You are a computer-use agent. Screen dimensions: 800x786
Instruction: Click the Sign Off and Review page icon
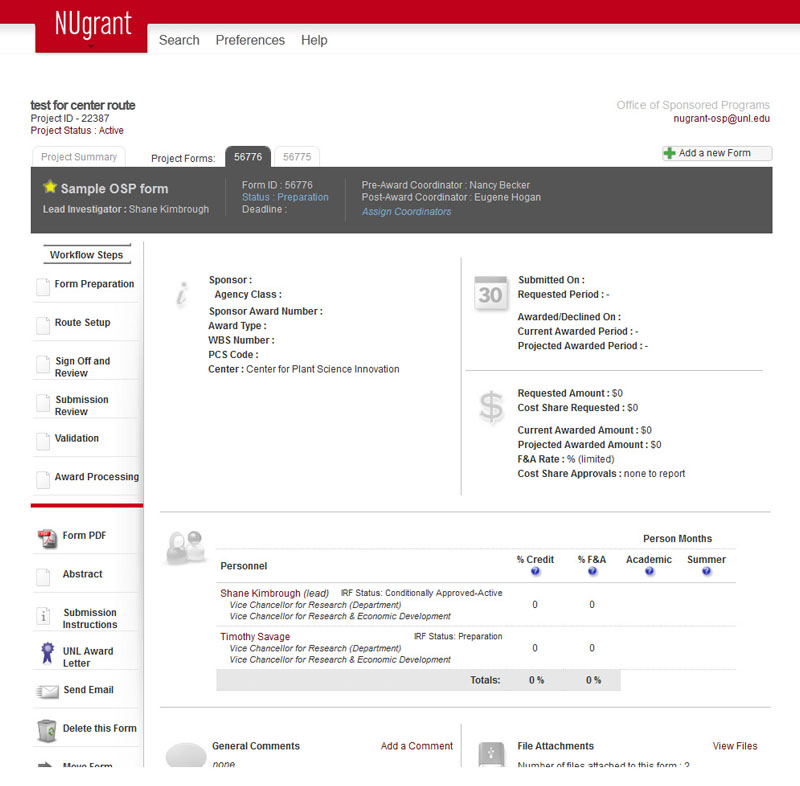pyautogui.click(x=43, y=364)
